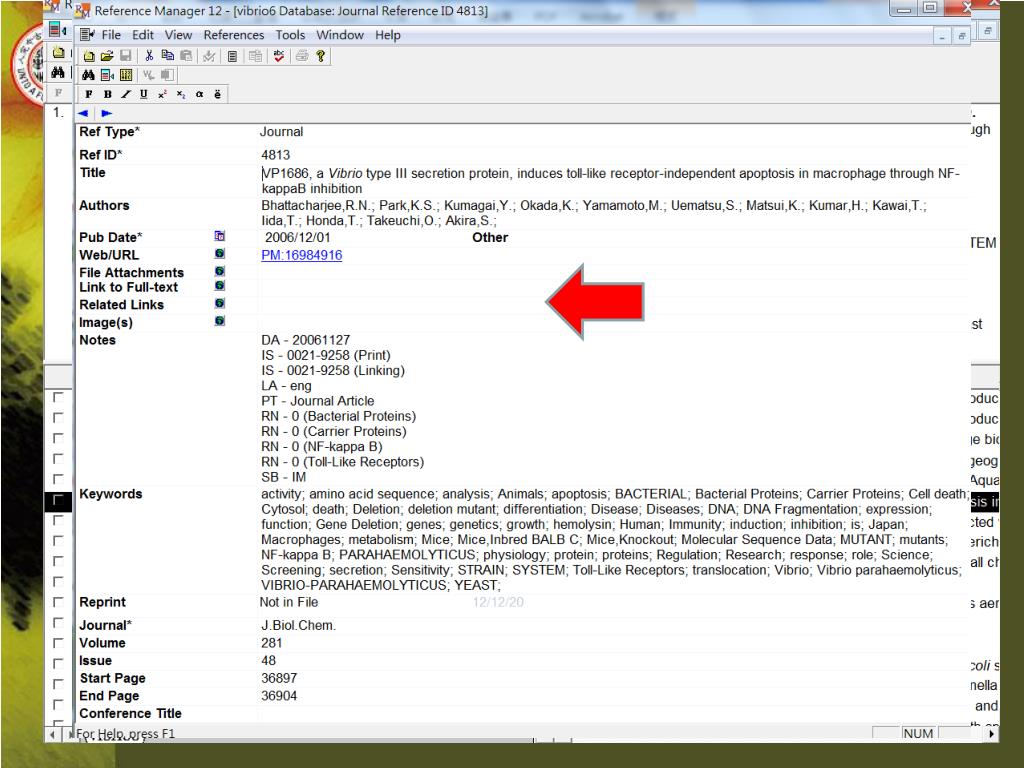Open a database with the folder icon
Screen dimensions: 1024x768
107,56
